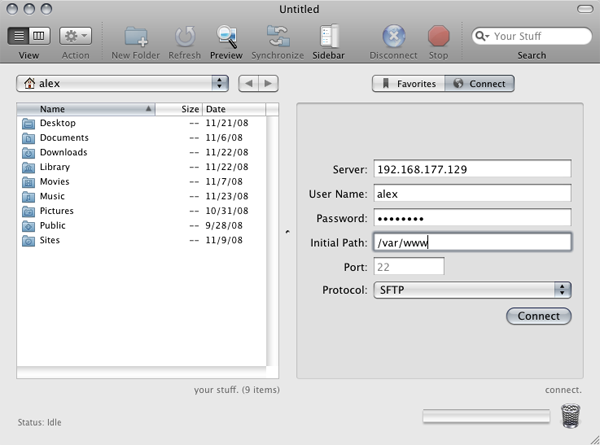
Task: Click the red Stop icon
Action: tap(439, 36)
